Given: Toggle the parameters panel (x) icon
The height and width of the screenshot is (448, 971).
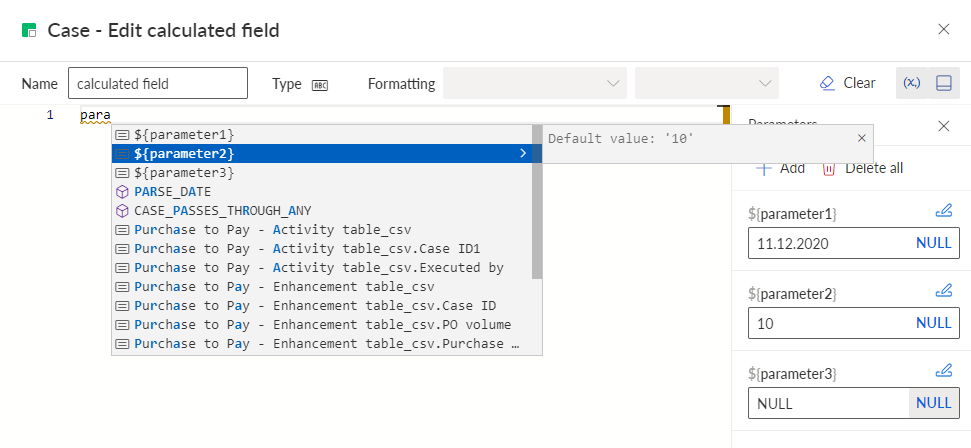Looking at the screenshot, I should click(912, 83).
